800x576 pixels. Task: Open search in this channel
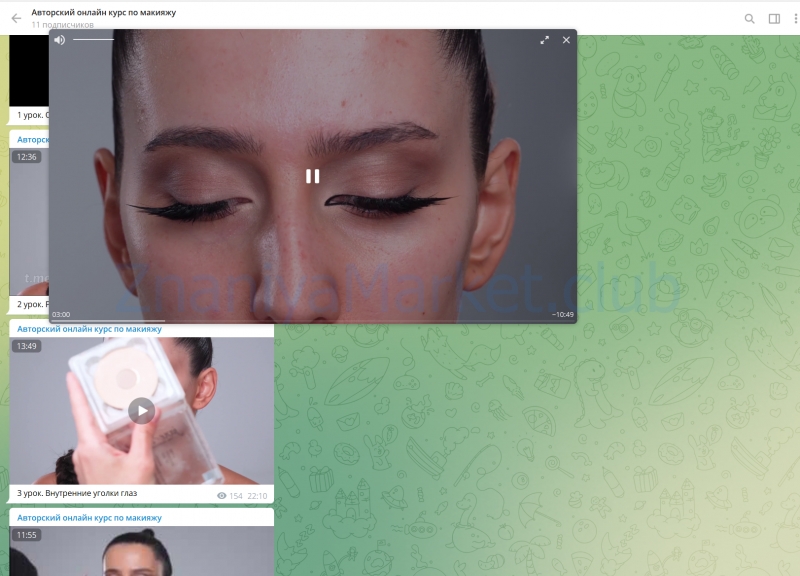[x=750, y=18]
